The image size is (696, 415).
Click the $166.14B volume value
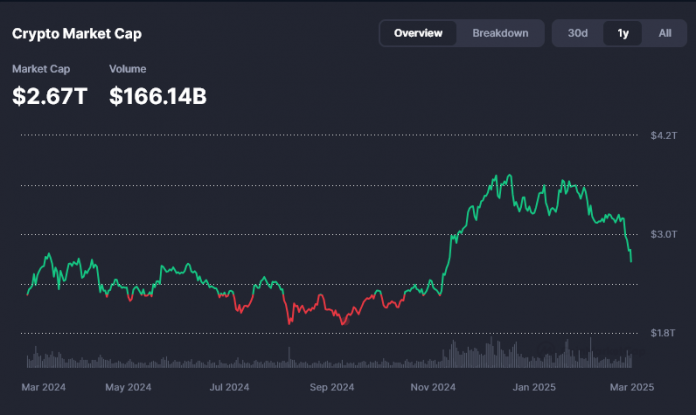[158, 96]
